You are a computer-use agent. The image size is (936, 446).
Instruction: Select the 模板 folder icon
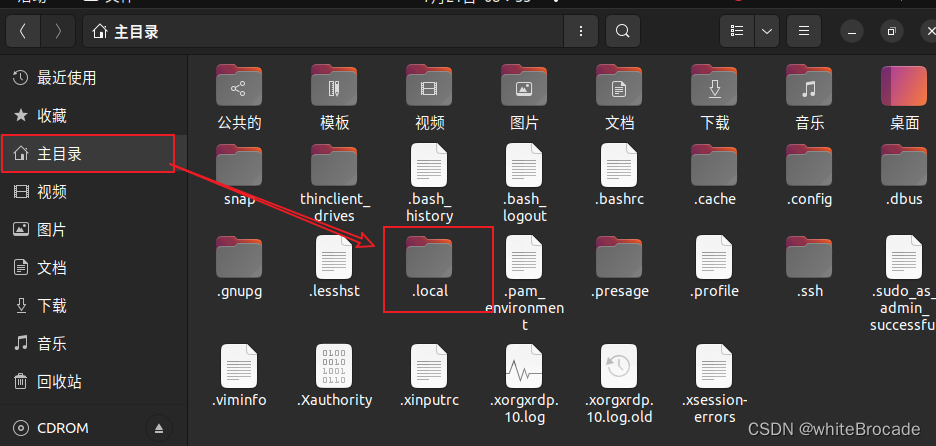pyautogui.click(x=334, y=85)
